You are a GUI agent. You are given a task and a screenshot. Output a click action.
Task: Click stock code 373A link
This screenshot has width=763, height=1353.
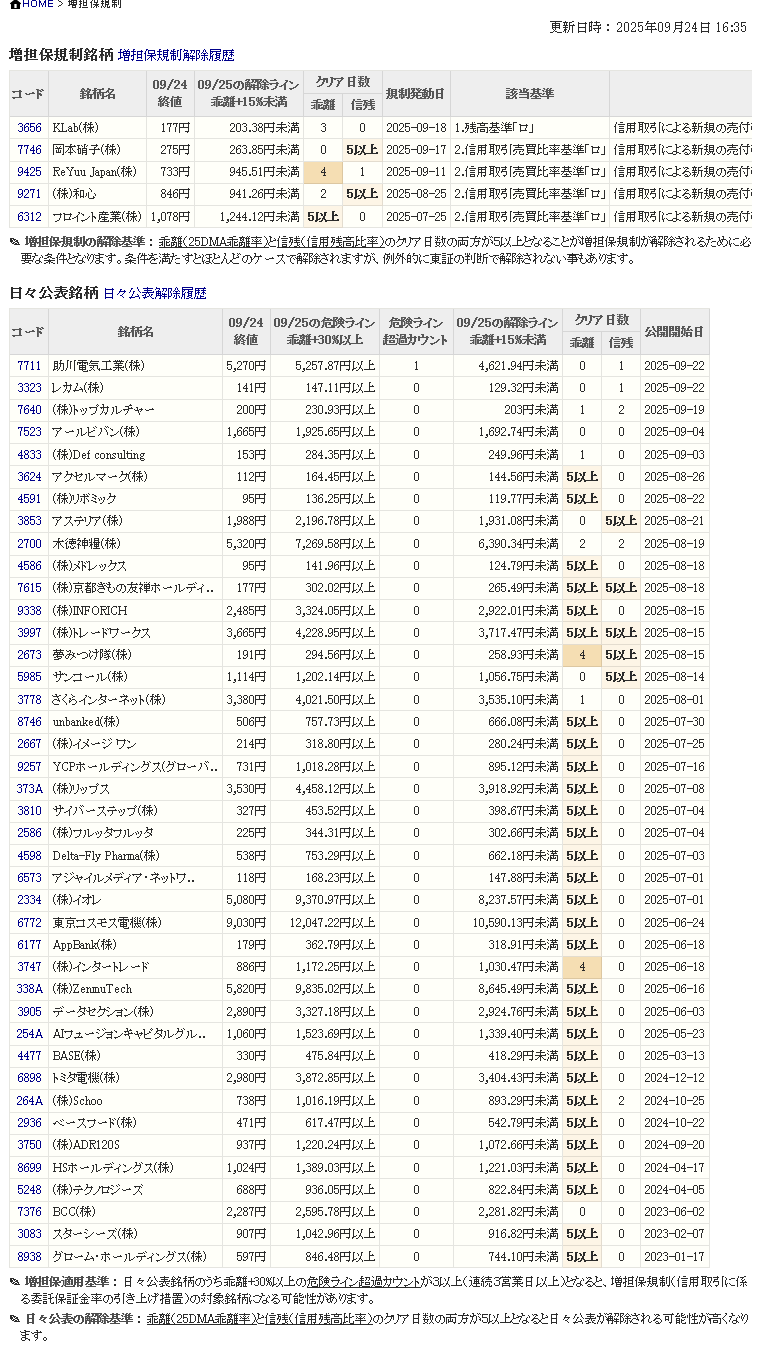pyautogui.click(x=29, y=789)
